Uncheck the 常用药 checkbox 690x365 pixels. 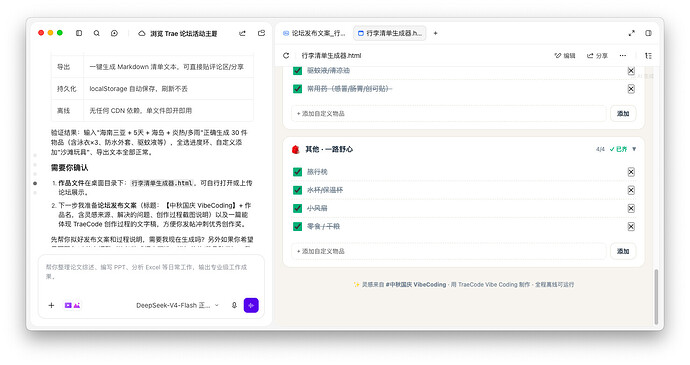click(297, 89)
